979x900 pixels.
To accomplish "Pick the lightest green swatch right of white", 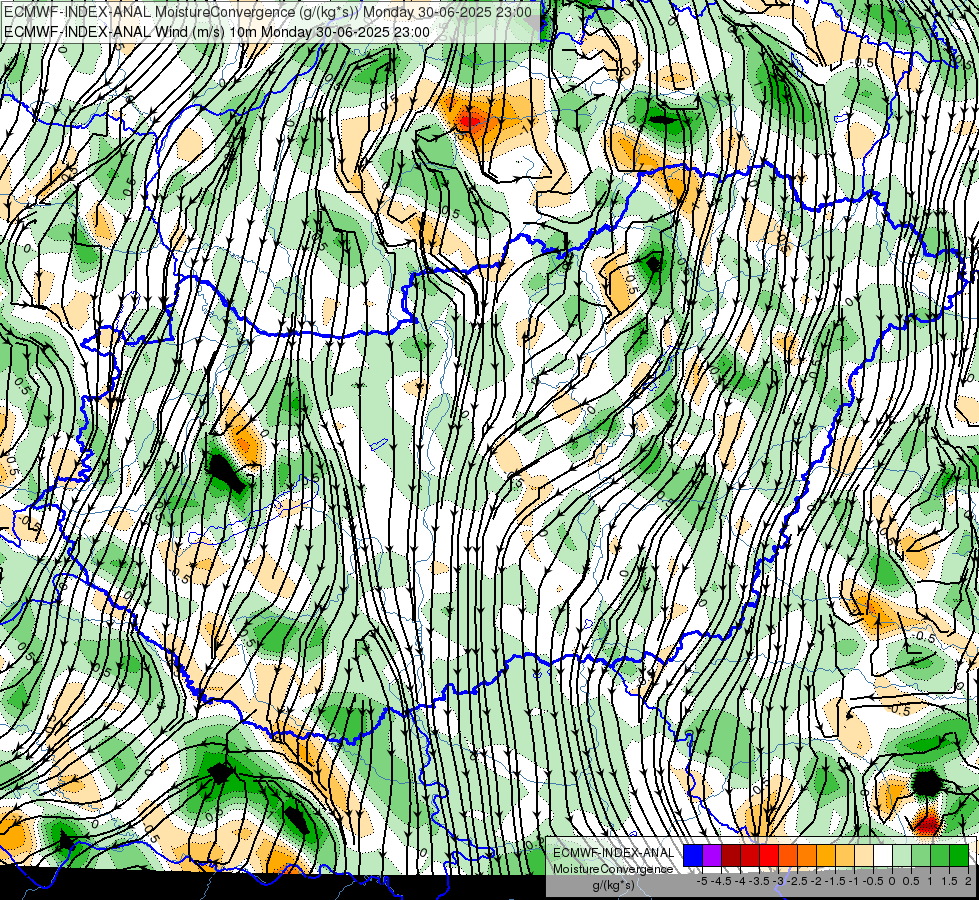I will [x=902, y=856].
